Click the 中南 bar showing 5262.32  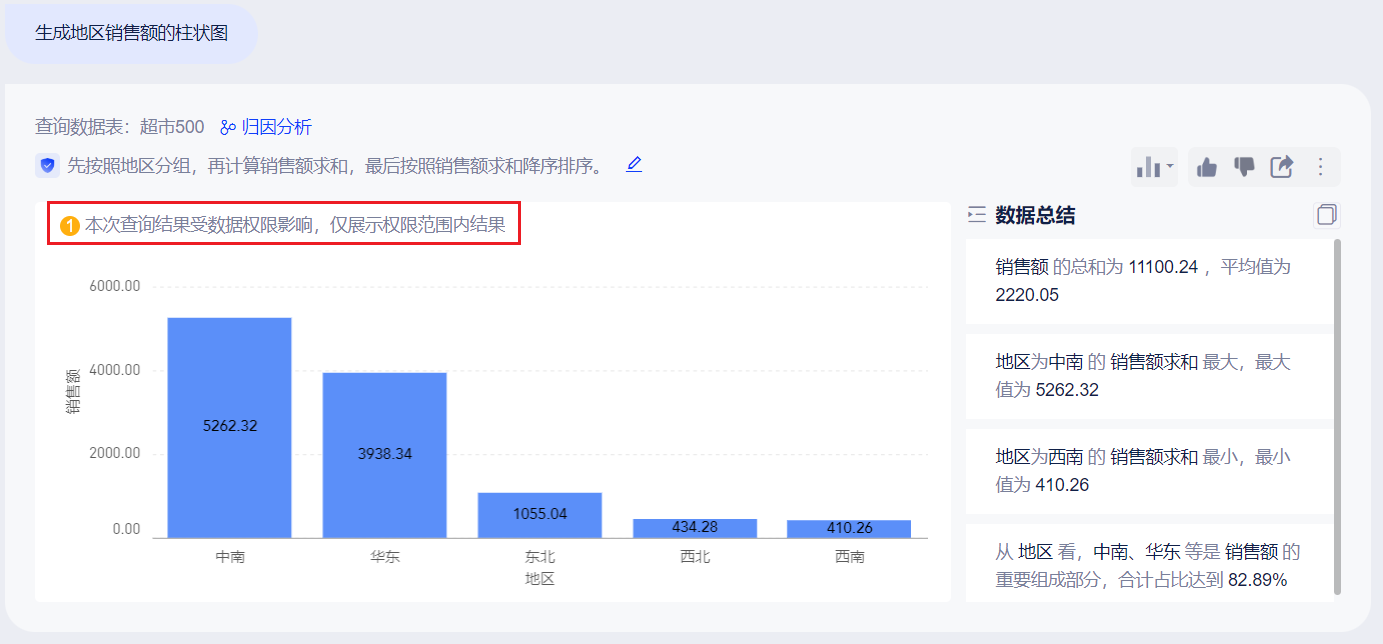point(229,427)
